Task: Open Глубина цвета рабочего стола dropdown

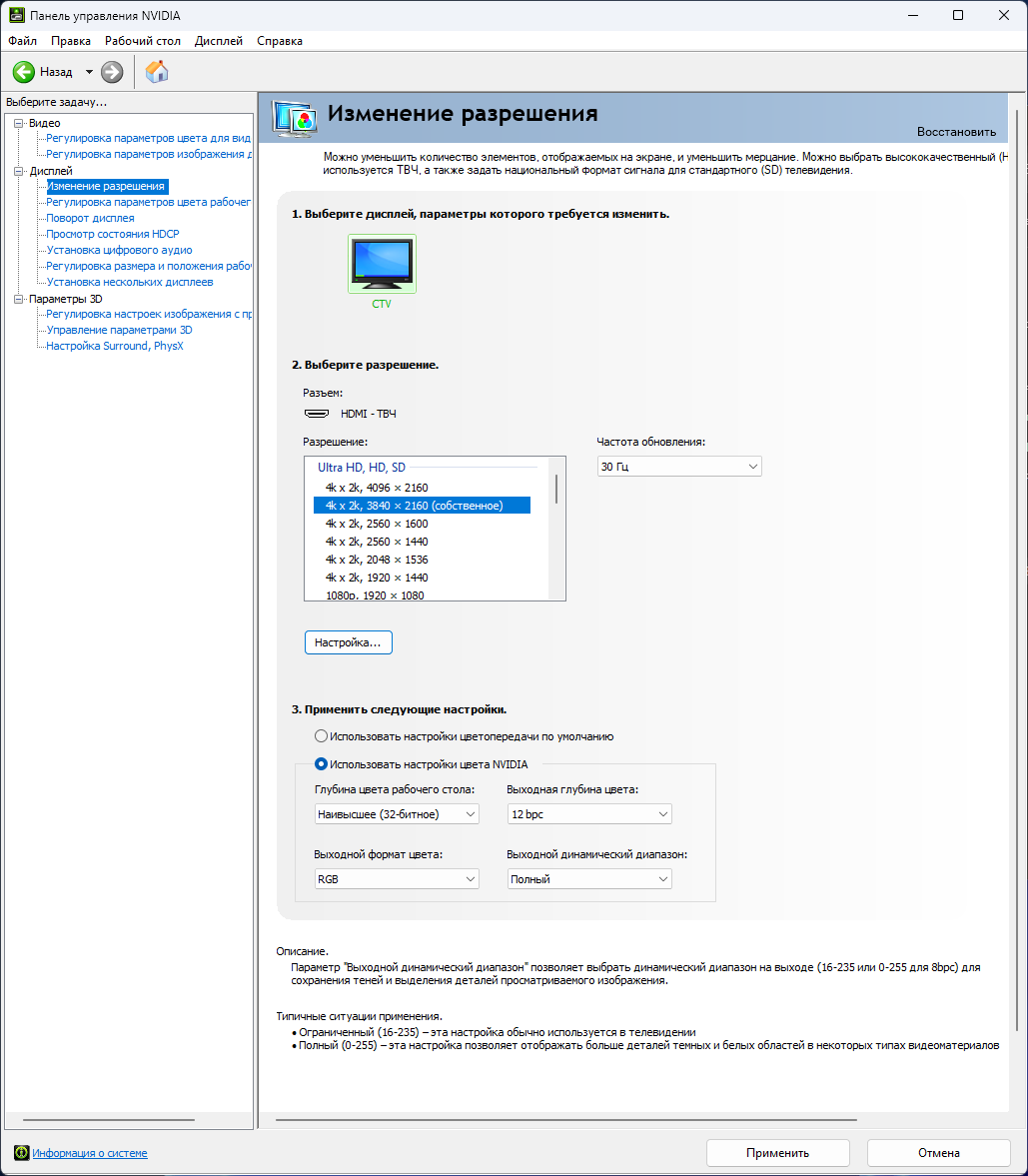Action: (x=397, y=813)
